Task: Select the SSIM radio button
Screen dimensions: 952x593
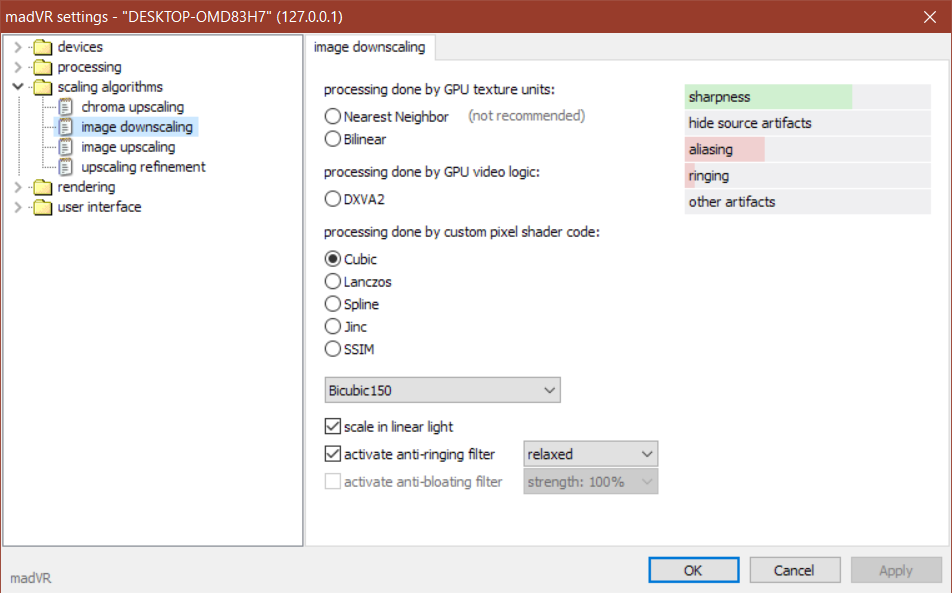Action: (333, 348)
